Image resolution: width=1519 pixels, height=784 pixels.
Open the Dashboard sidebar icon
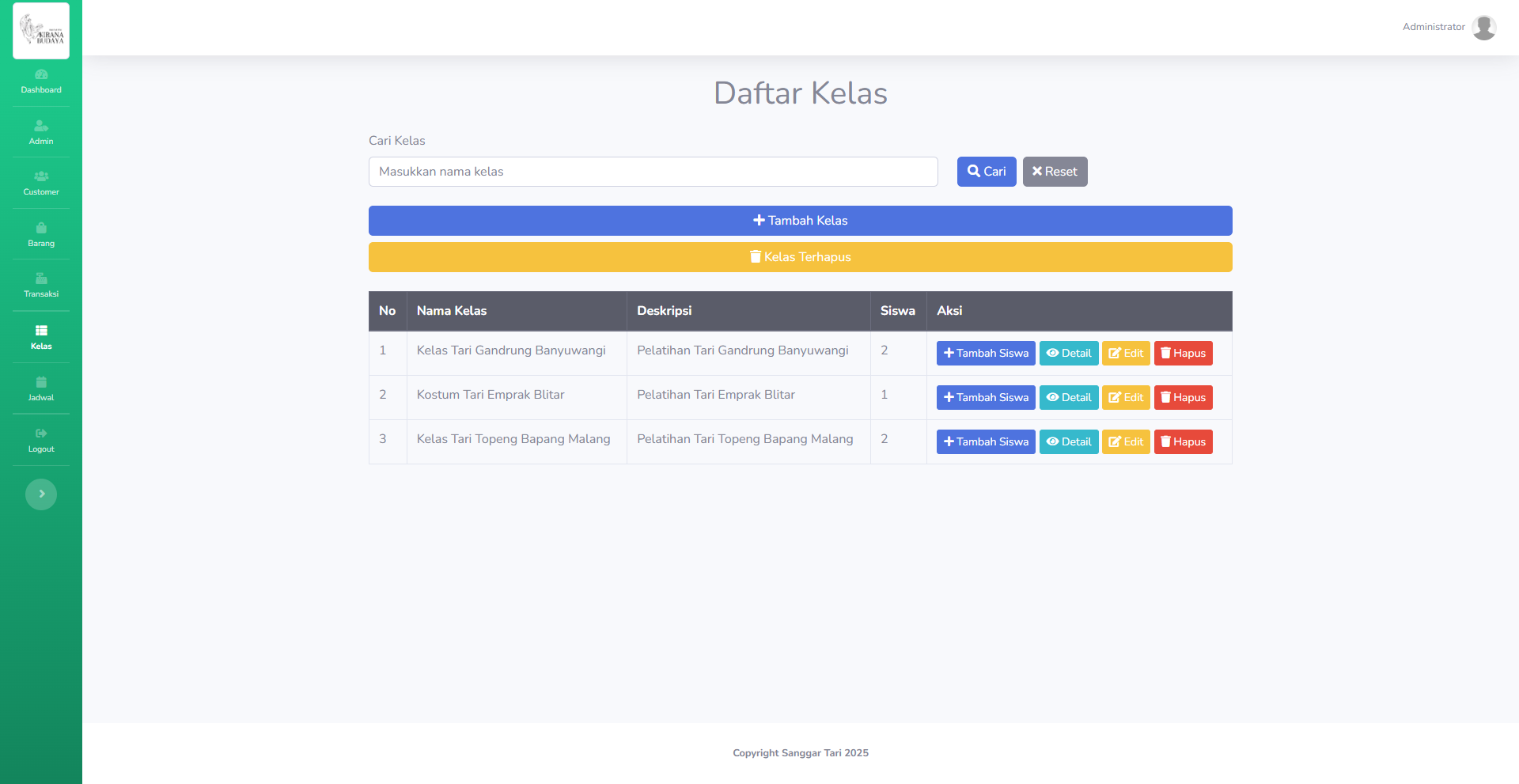pyautogui.click(x=41, y=75)
